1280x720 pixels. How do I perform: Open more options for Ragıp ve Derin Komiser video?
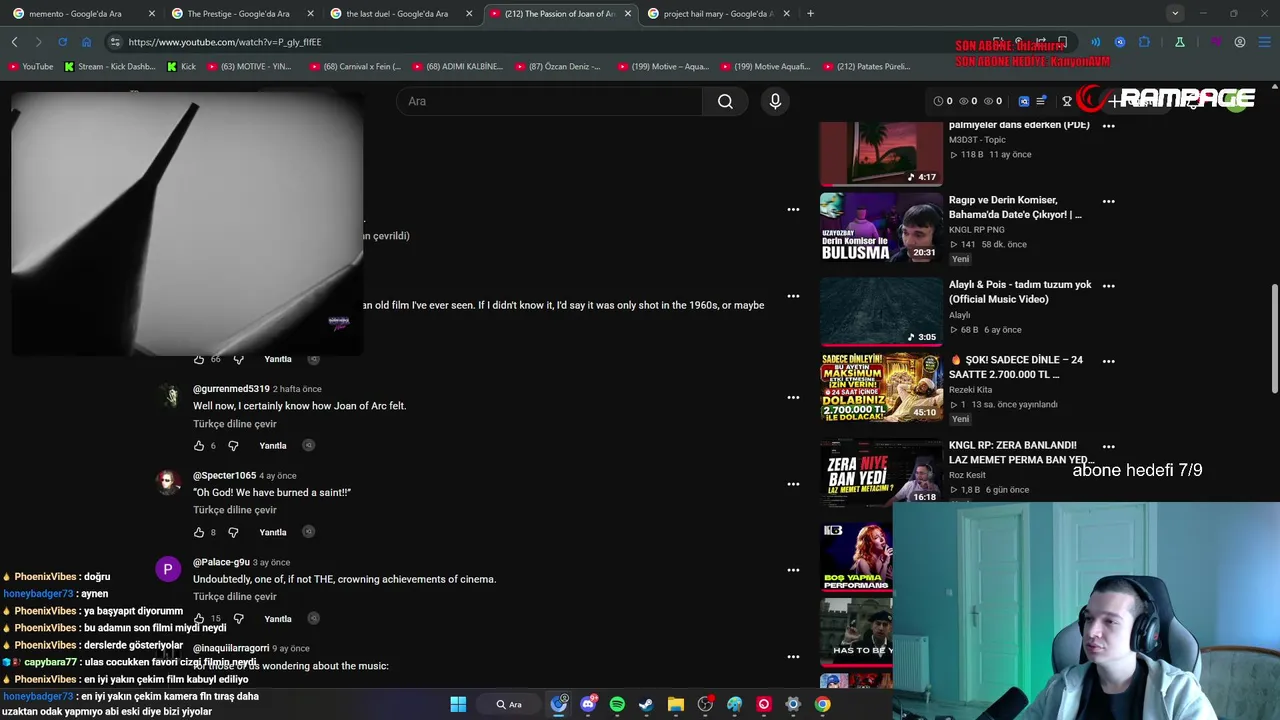click(1108, 201)
